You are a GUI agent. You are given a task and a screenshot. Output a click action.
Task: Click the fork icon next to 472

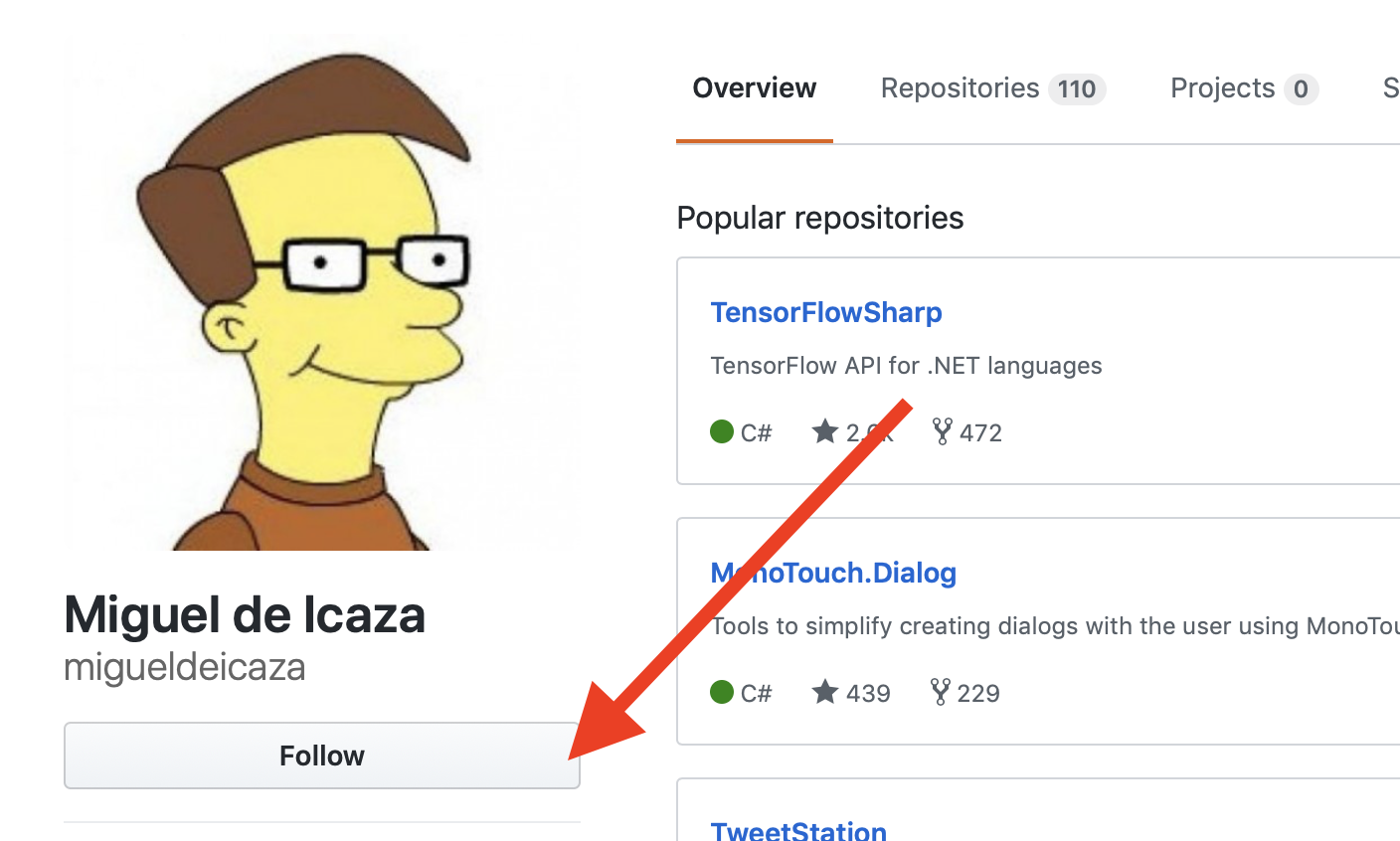942,431
